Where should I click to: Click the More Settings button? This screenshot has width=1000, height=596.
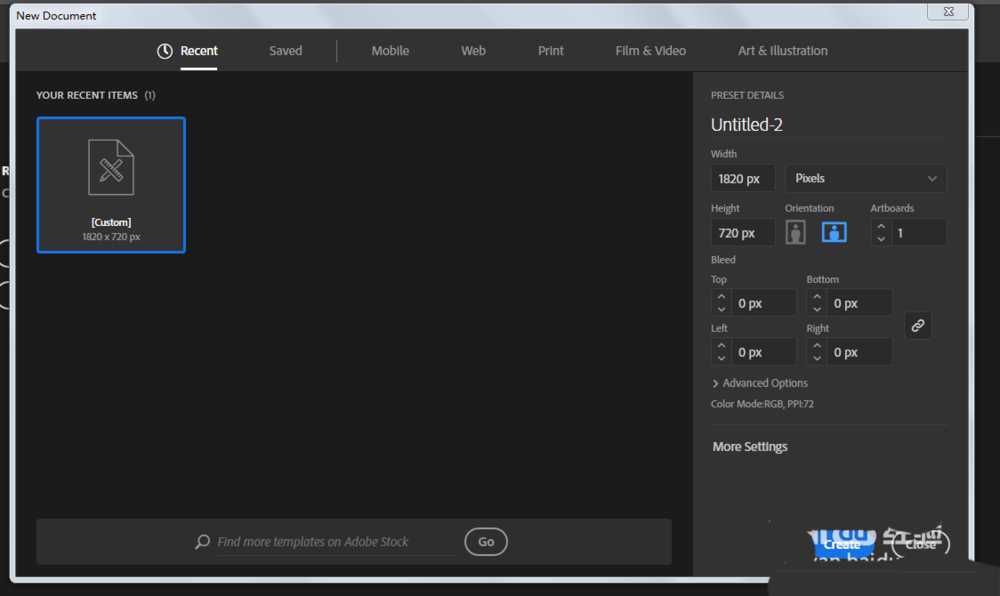[x=750, y=447]
